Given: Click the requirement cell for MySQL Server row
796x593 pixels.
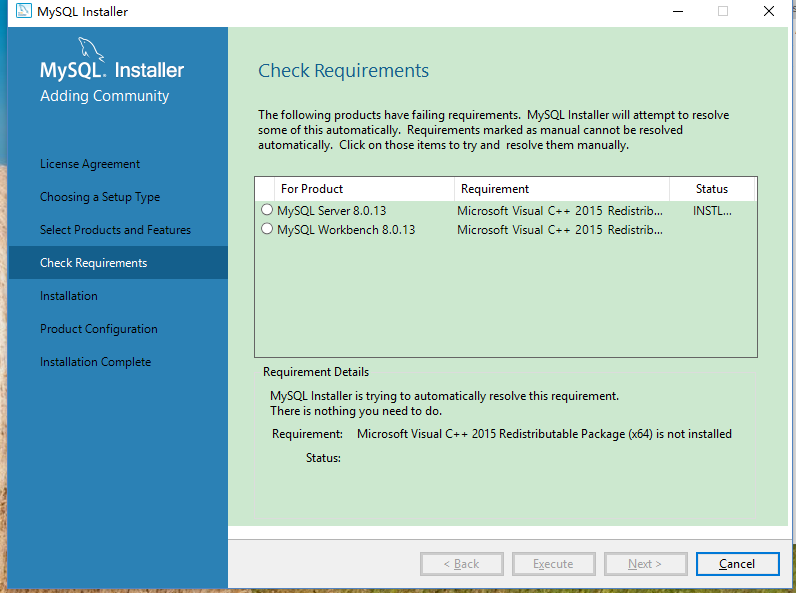Looking at the screenshot, I should tap(560, 211).
